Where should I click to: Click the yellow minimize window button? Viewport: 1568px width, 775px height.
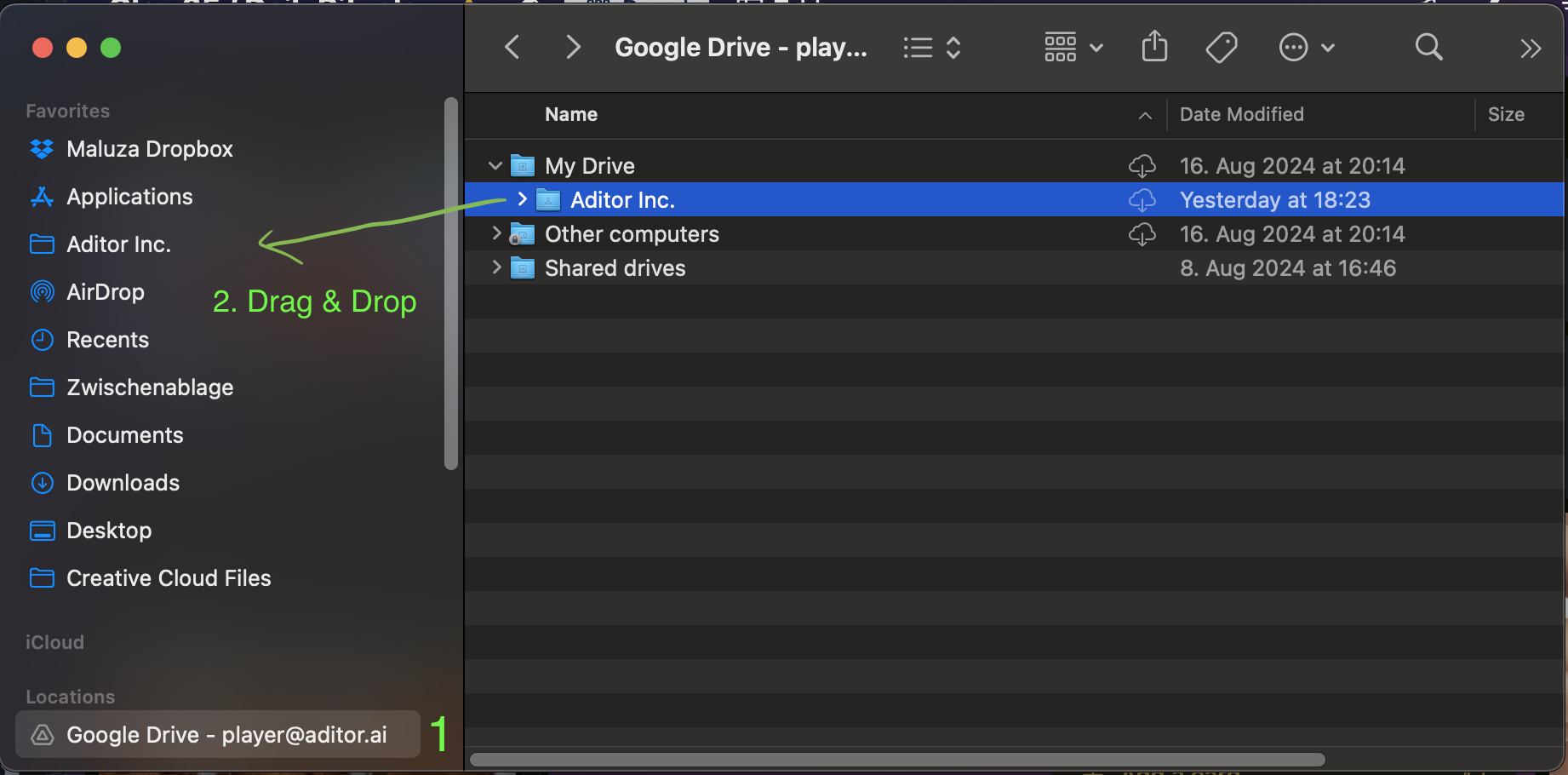77,48
